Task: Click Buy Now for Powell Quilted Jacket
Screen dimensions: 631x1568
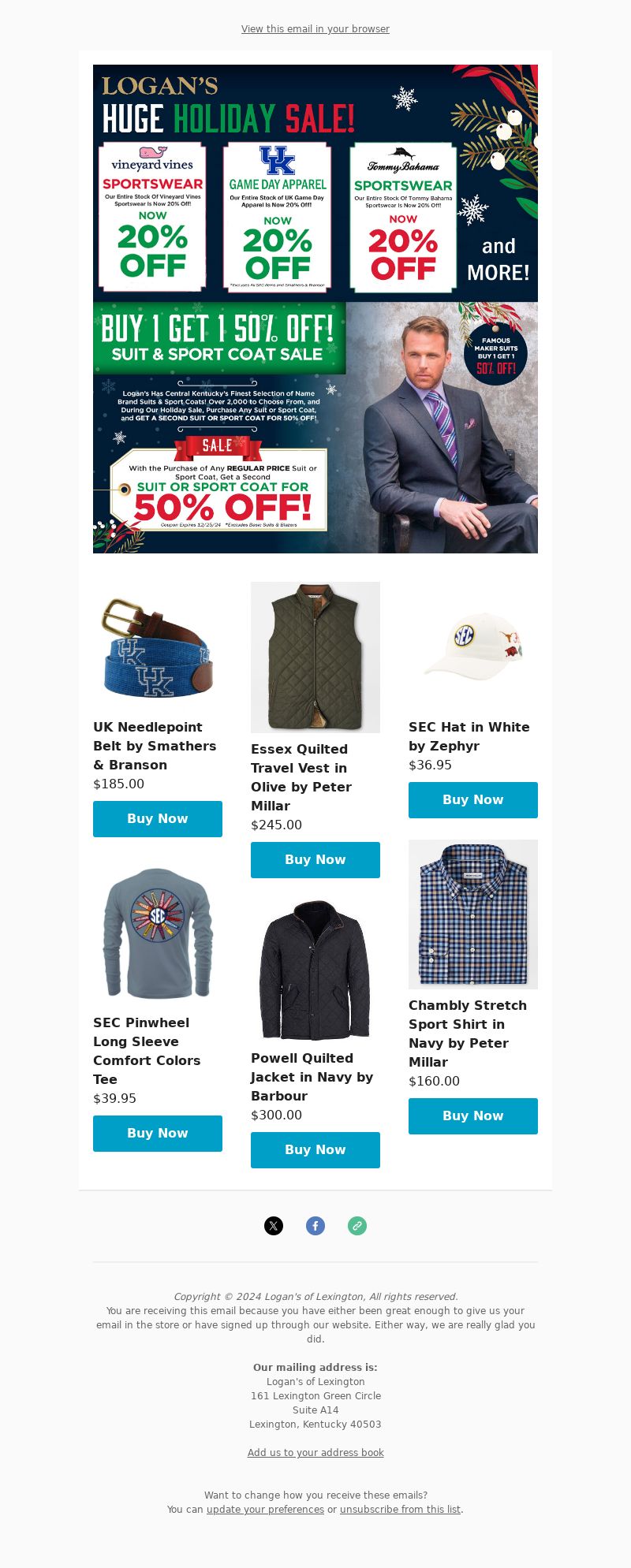Action: click(315, 1150)
